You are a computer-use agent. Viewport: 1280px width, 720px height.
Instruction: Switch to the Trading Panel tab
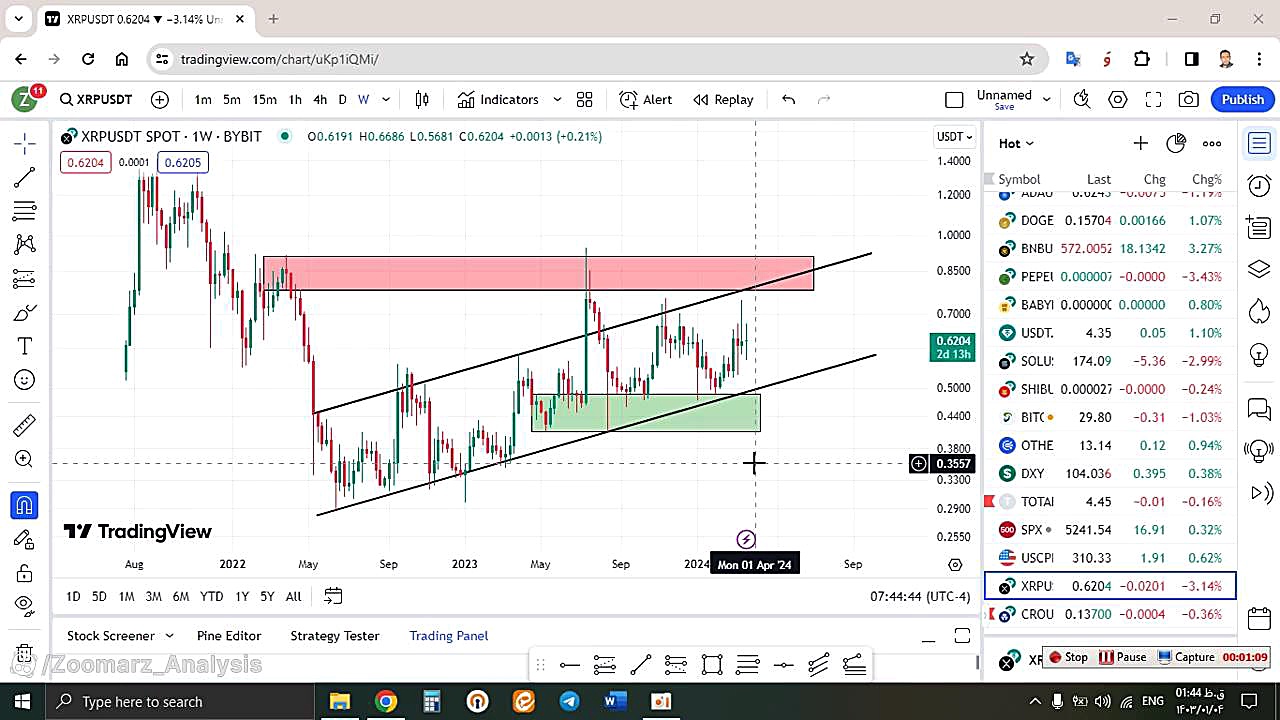coord(449,636)
